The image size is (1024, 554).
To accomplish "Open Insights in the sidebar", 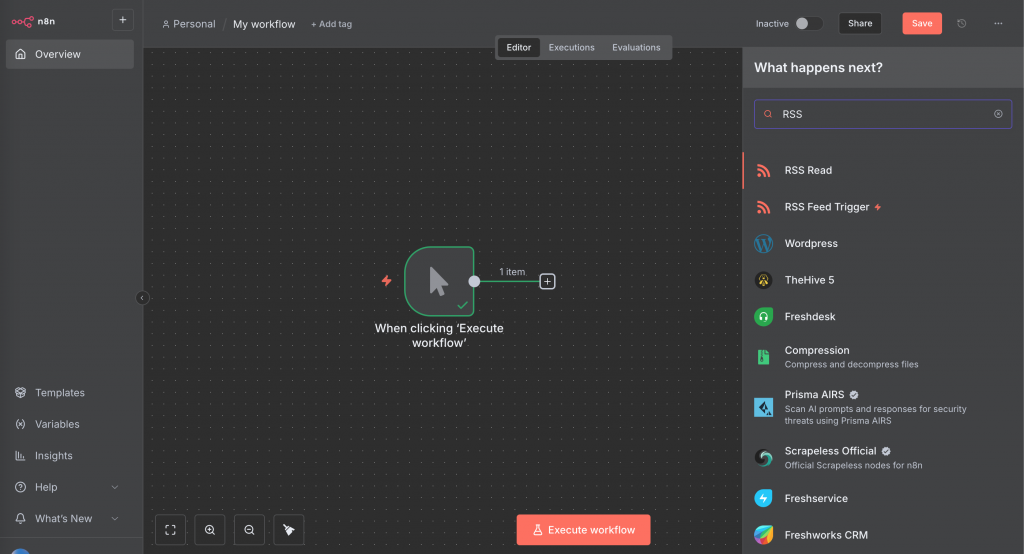I will (54, 455).
